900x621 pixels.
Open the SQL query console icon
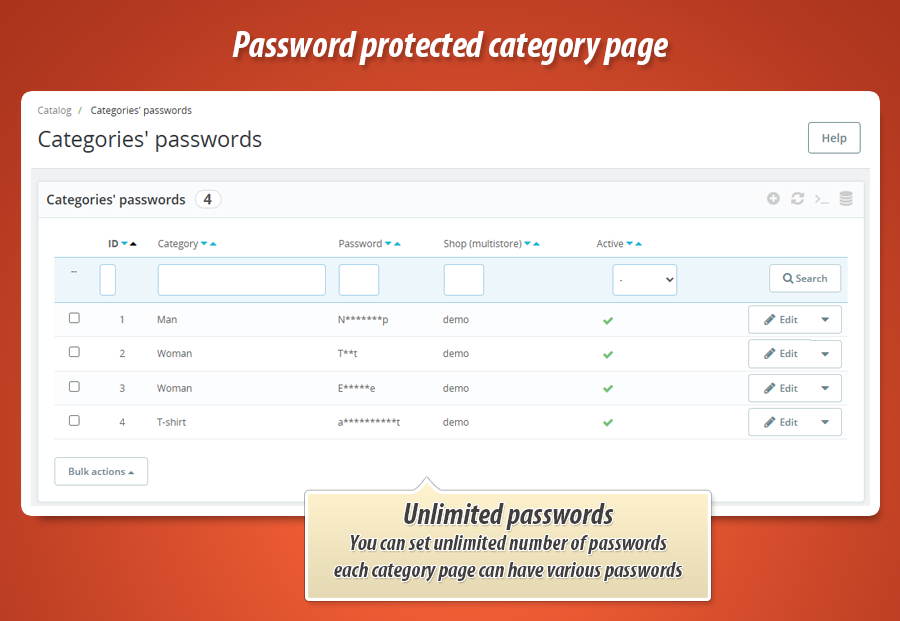point(821,199)
